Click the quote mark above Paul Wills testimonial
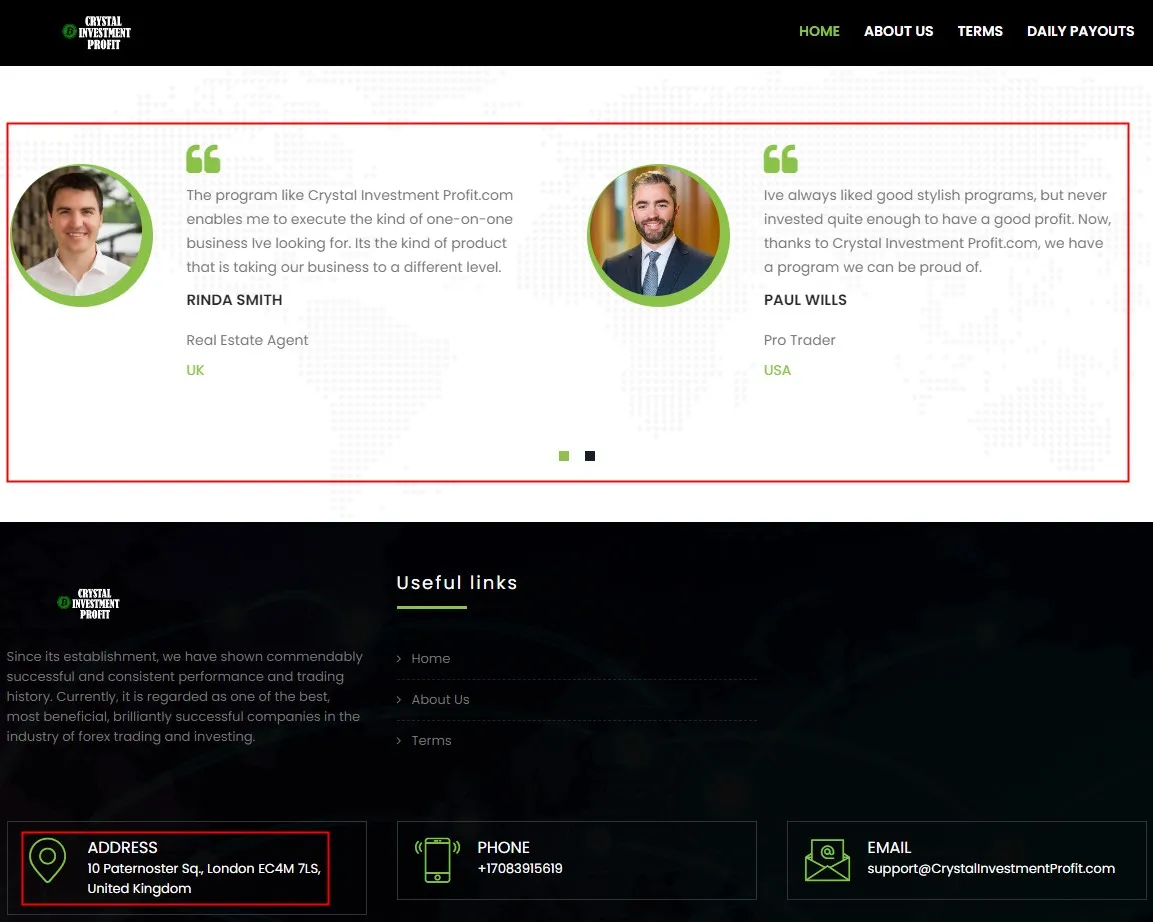 [780, 159]
